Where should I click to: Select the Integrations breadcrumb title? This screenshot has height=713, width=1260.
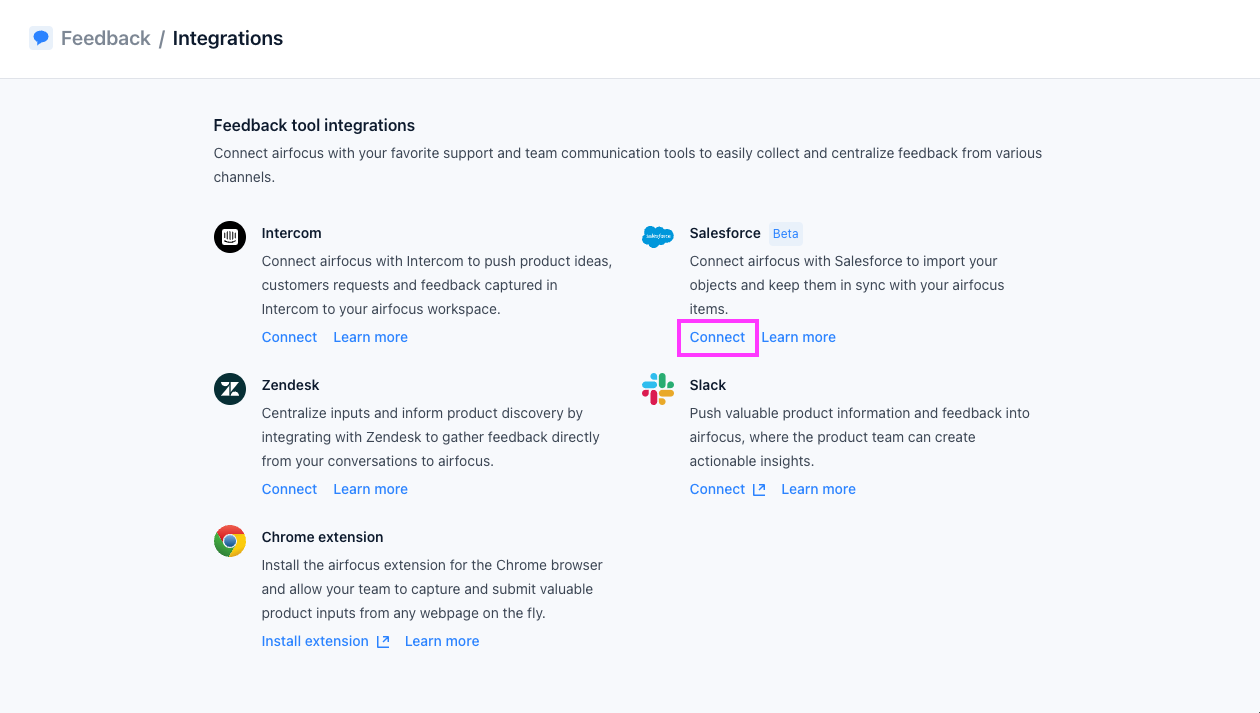pyautogui.click(x=228, y=38)
